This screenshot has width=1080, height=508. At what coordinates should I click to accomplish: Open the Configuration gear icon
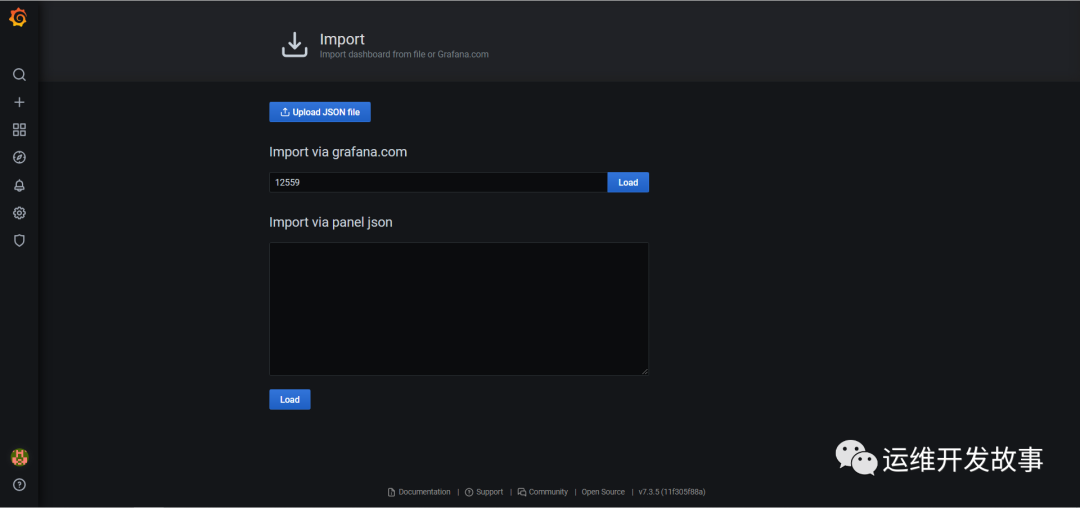pos(19,213)
